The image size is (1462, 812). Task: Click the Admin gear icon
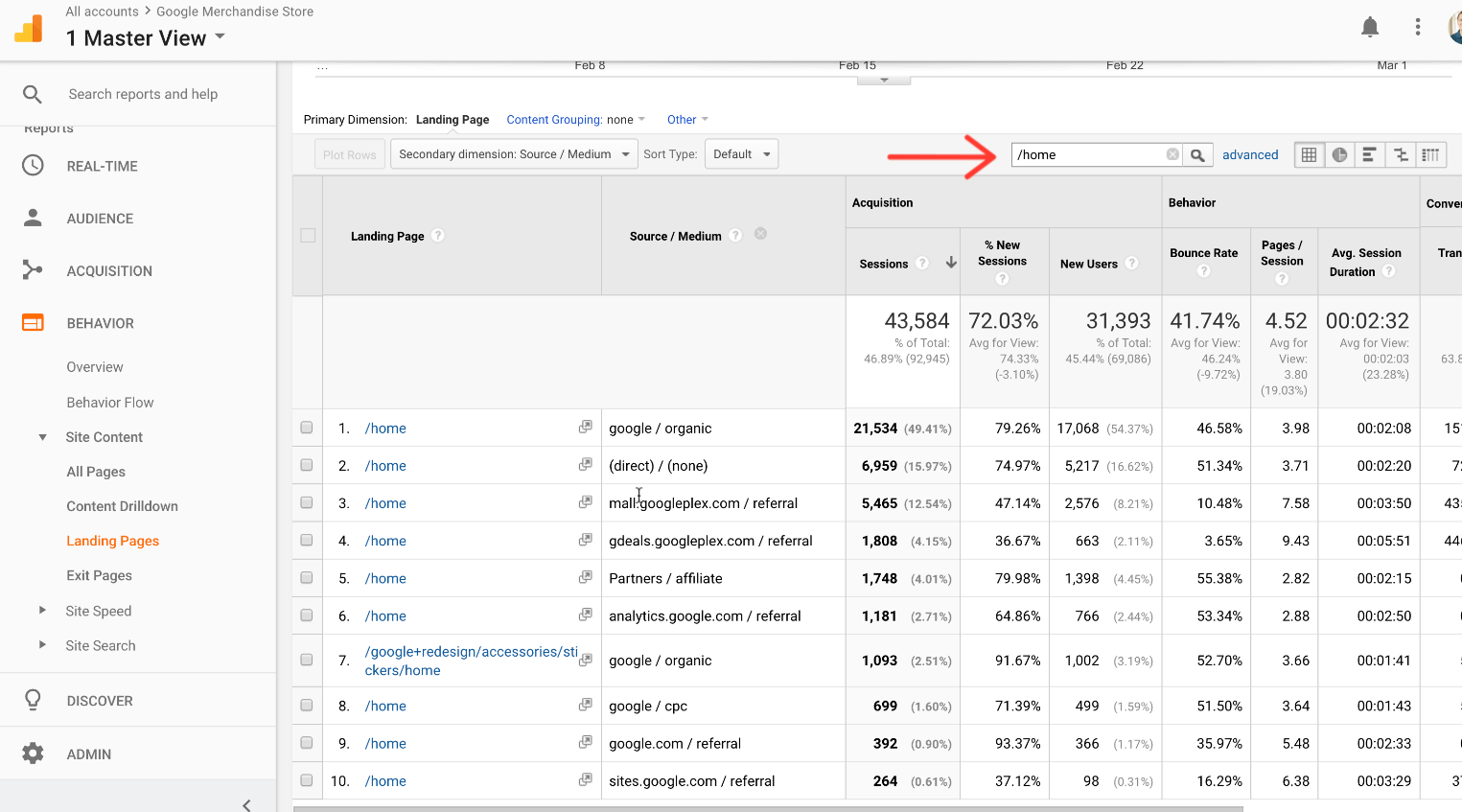tap(33, 754)
